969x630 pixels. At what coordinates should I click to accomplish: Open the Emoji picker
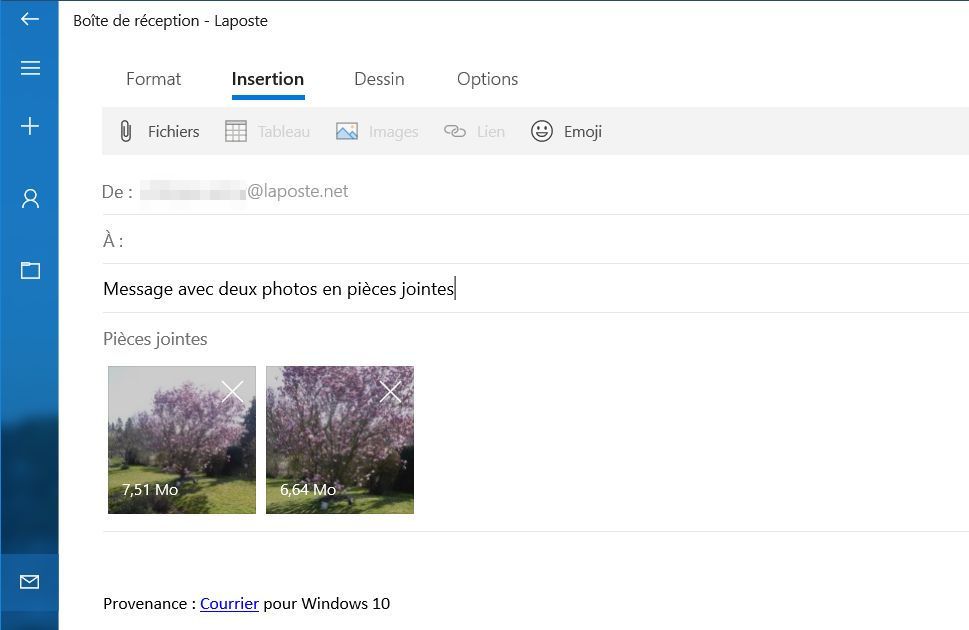566,131
